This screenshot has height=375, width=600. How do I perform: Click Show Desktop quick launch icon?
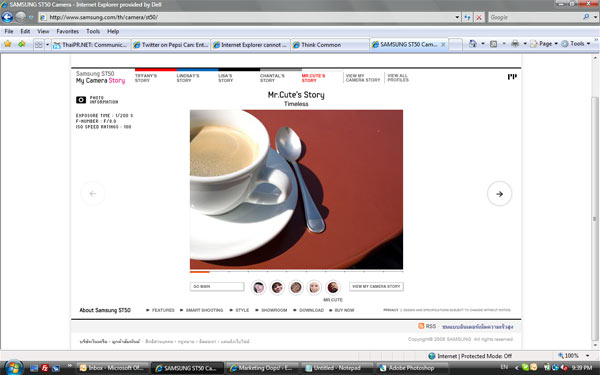[34, 368]
